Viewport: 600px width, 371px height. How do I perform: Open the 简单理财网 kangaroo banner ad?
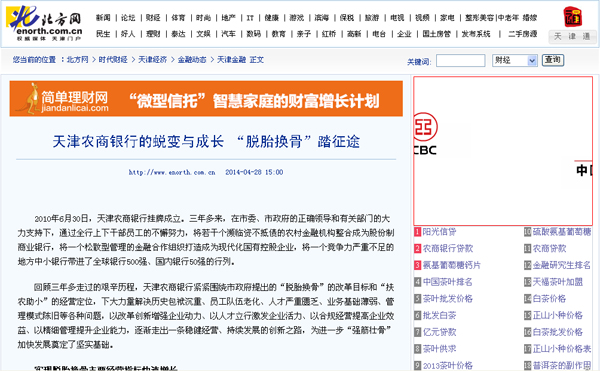[x=206, y=99]
